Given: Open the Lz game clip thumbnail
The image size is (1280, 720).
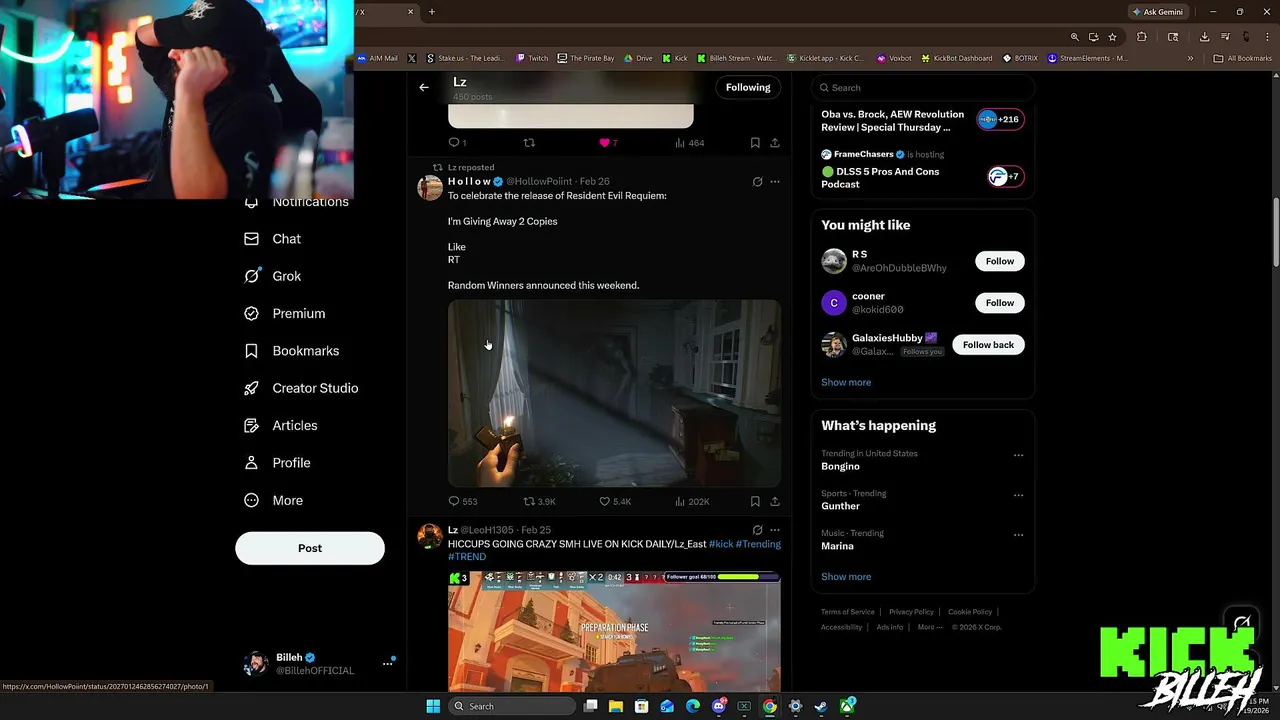Looking at the screenshot, I should 614,631.
